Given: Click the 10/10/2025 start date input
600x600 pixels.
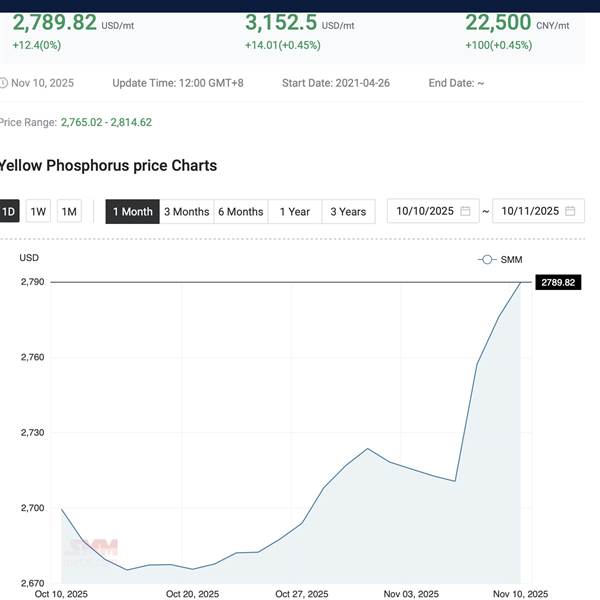Looking at the screenshot, I should [x=425, y=211].
